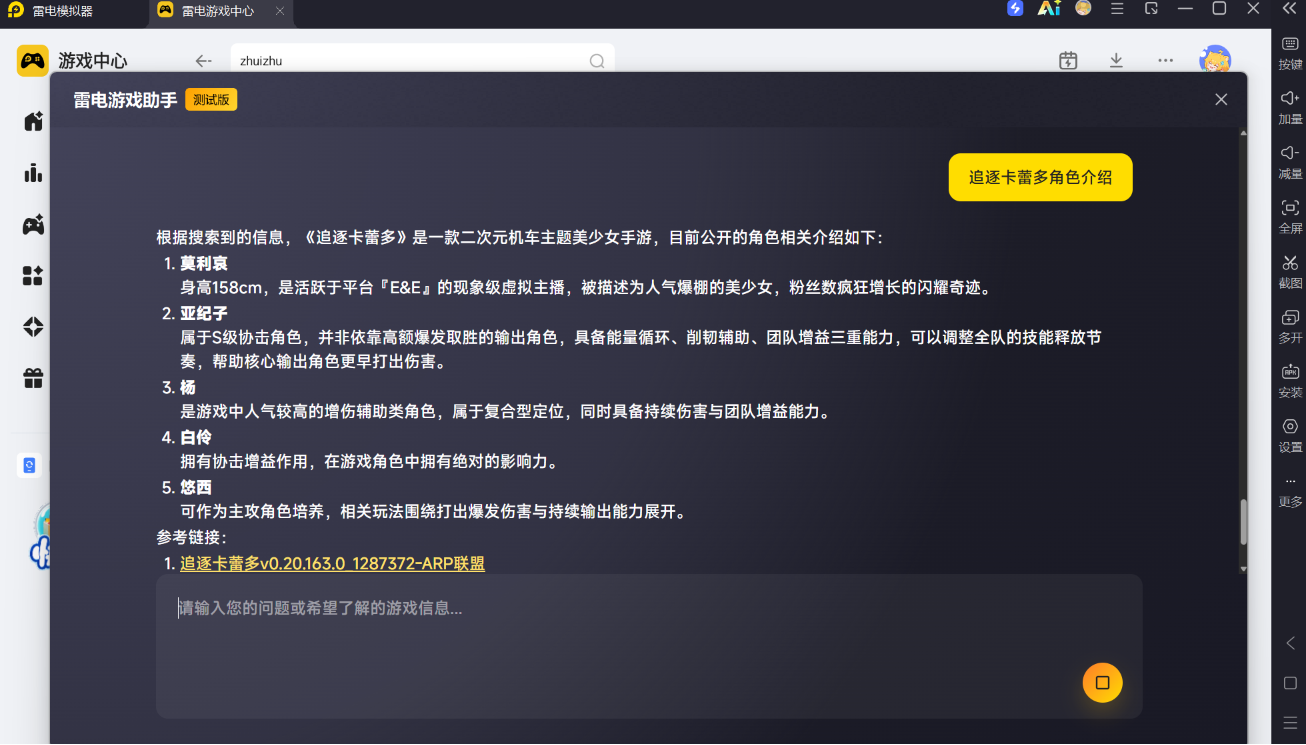
Task: Toggle 全屏 fullscreen mode
Action: point(1290,217)
